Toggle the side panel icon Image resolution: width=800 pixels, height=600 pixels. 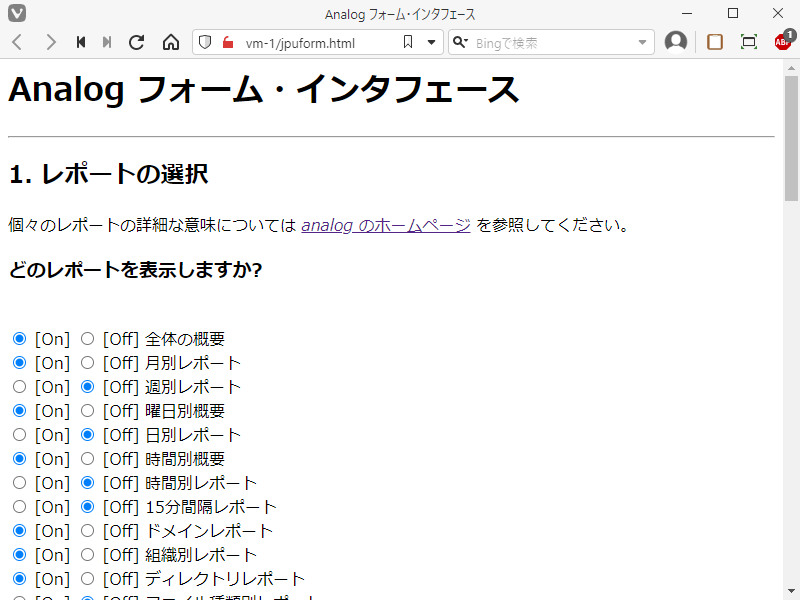715,42
